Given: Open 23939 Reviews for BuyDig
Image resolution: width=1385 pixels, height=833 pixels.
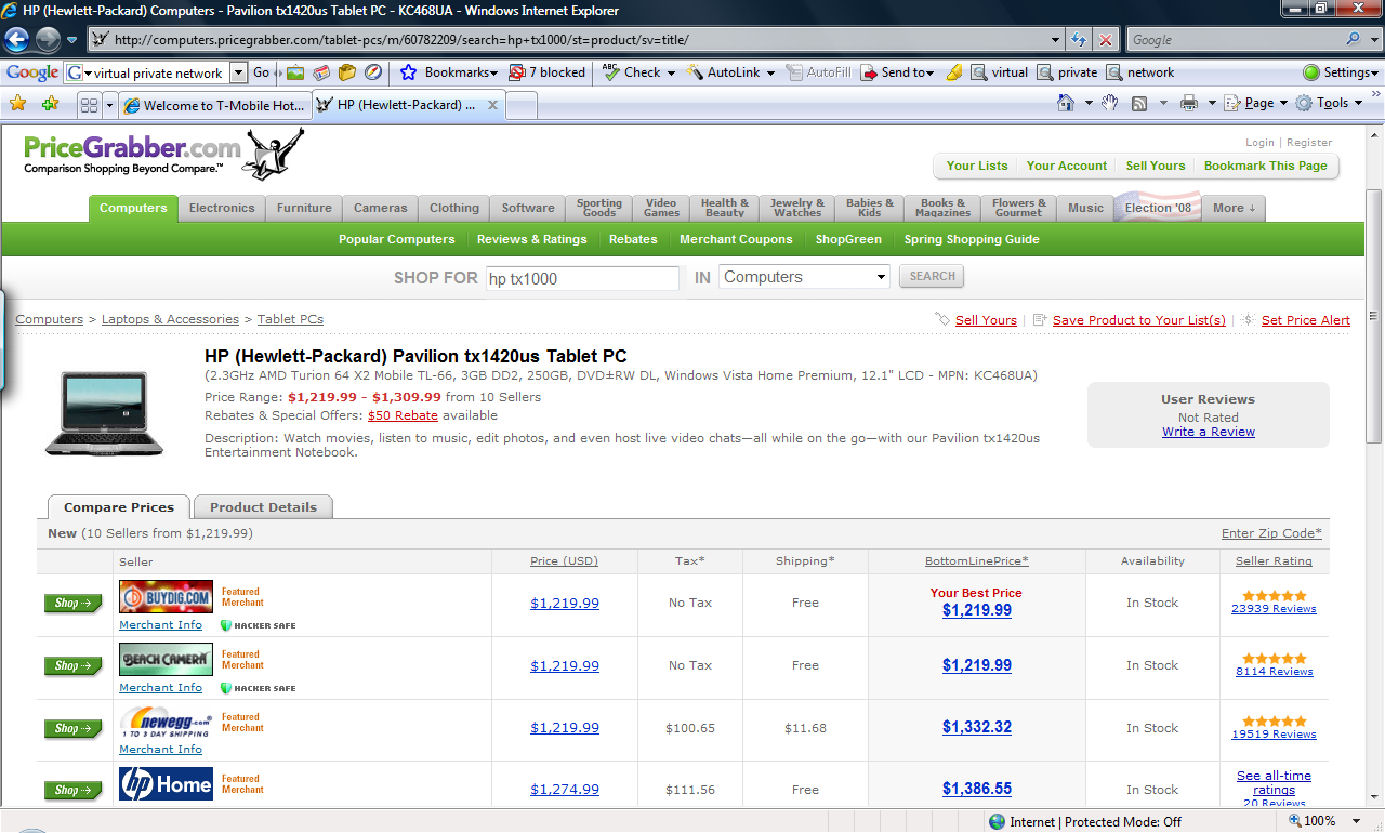Looking at the screenshot, I should (1274, 608).
